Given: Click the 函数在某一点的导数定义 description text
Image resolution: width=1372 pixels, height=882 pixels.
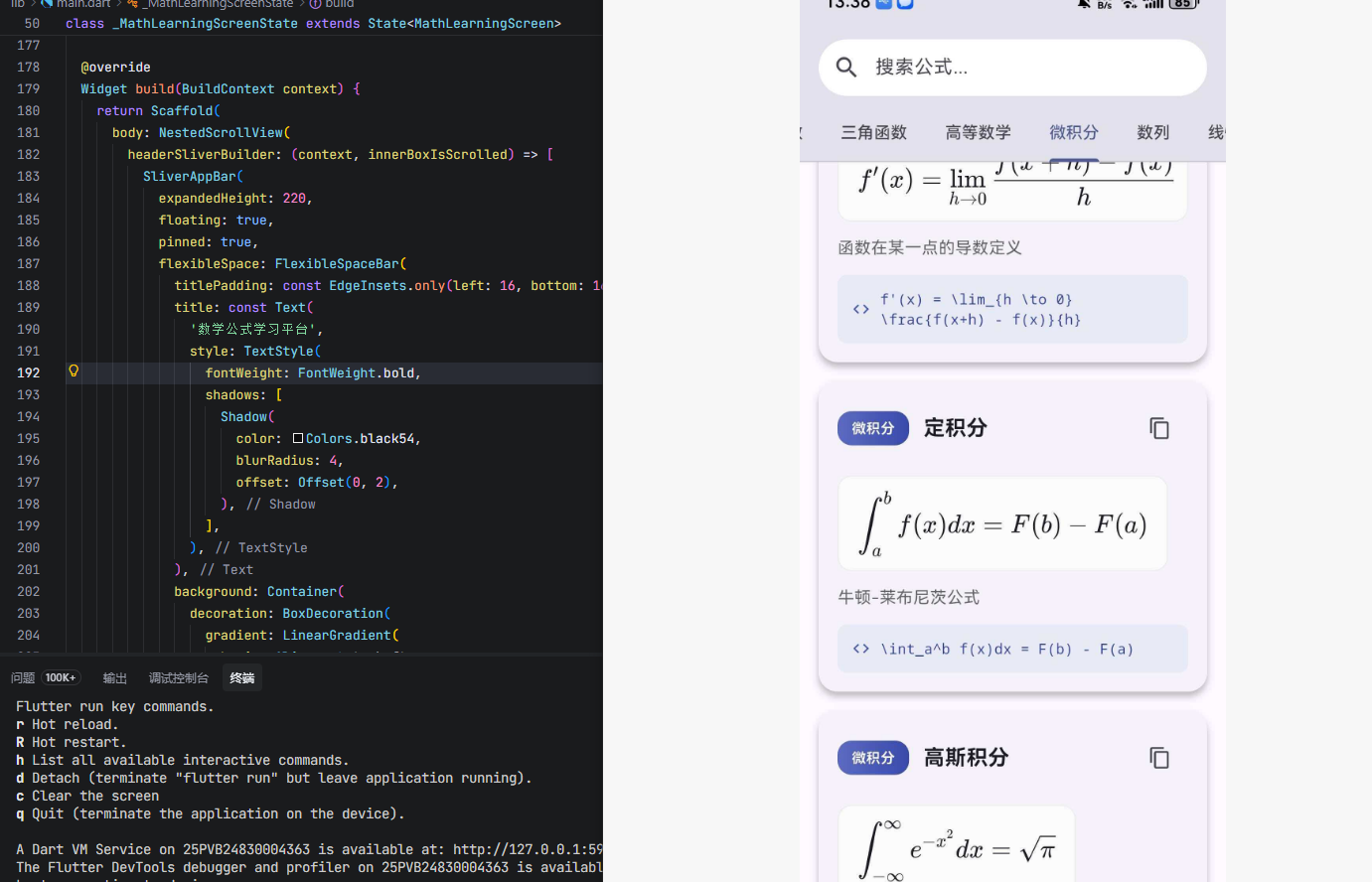Looking at the screenshot, I should 929,247.
